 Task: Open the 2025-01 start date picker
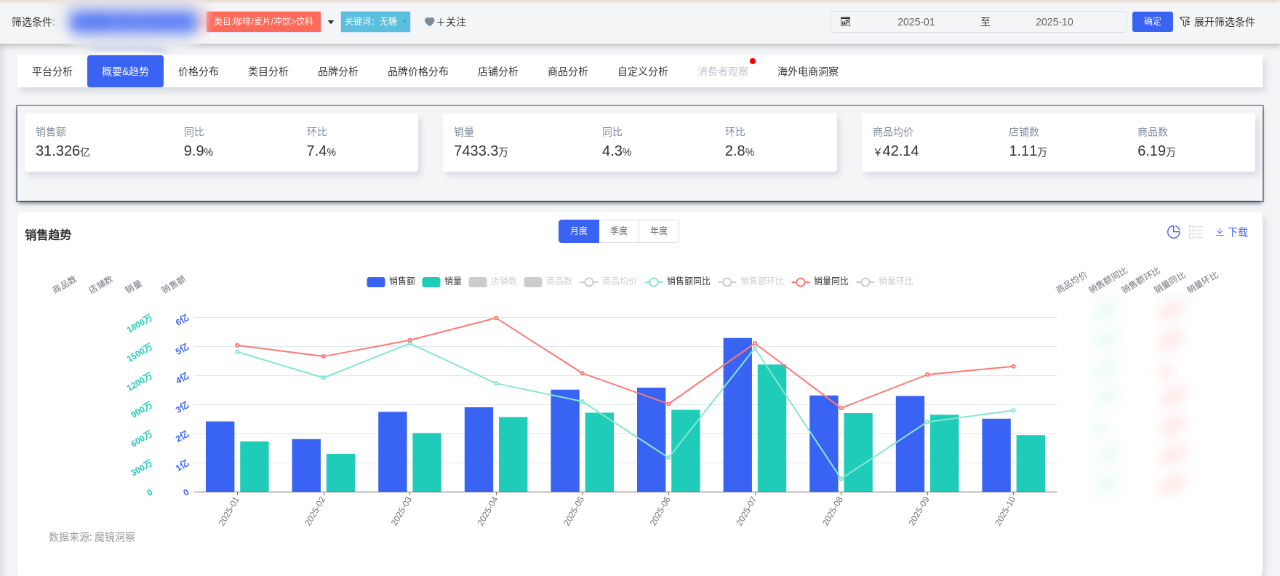pos(915,22)
